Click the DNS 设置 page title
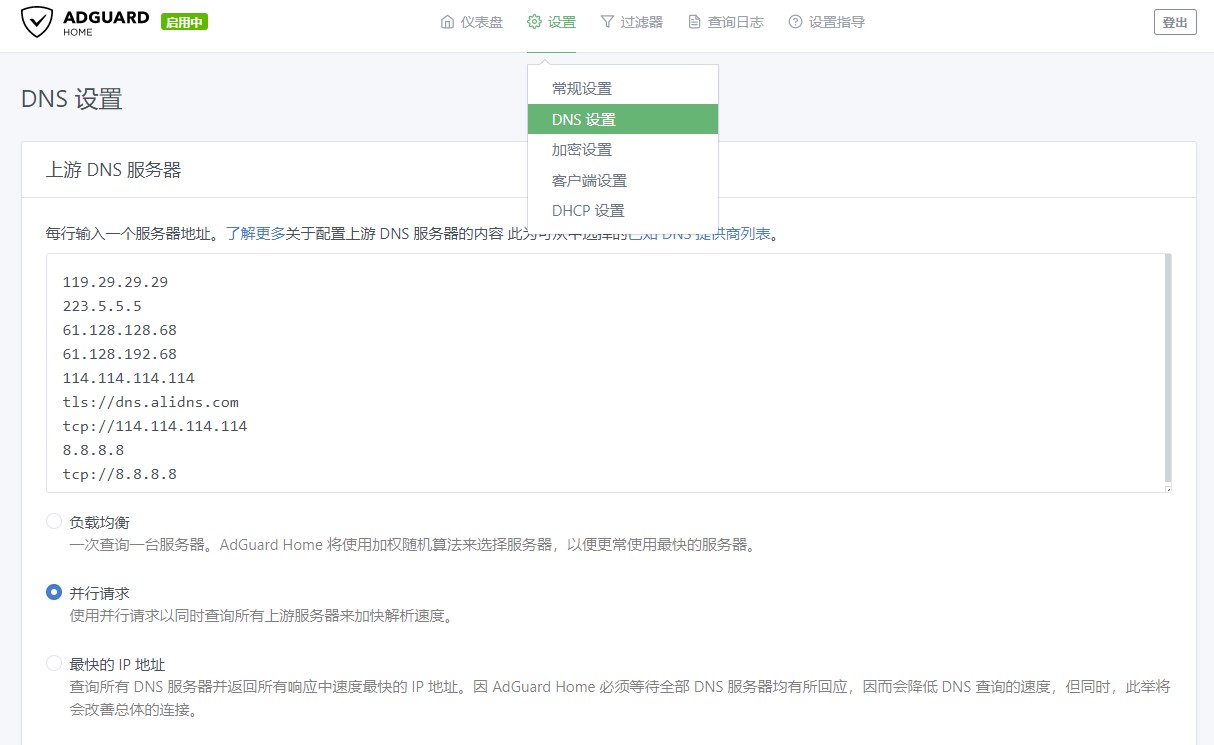 click(72, 99)
